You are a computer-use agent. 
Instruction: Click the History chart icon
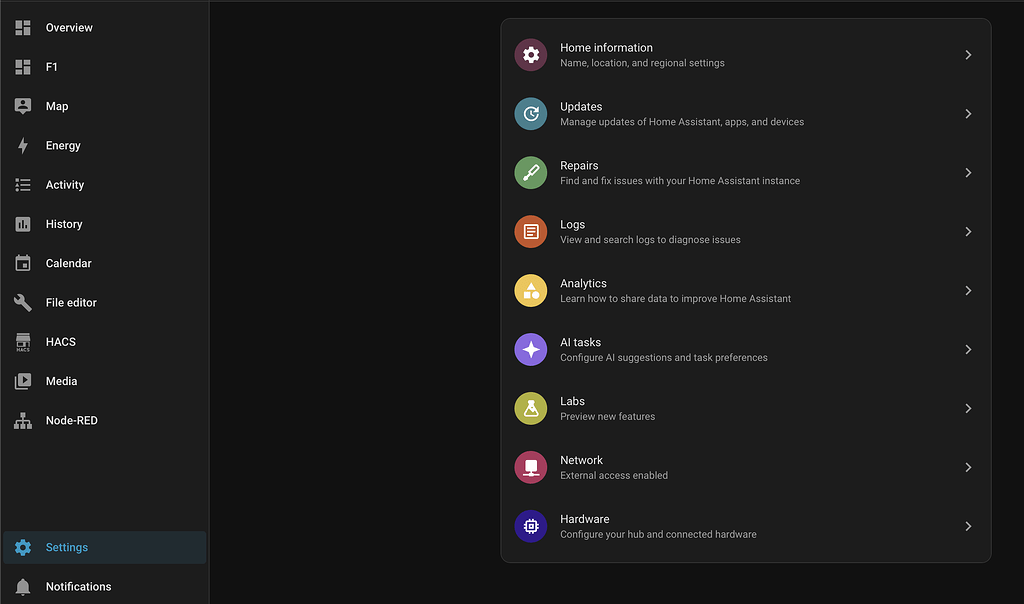tap(23, 224)
